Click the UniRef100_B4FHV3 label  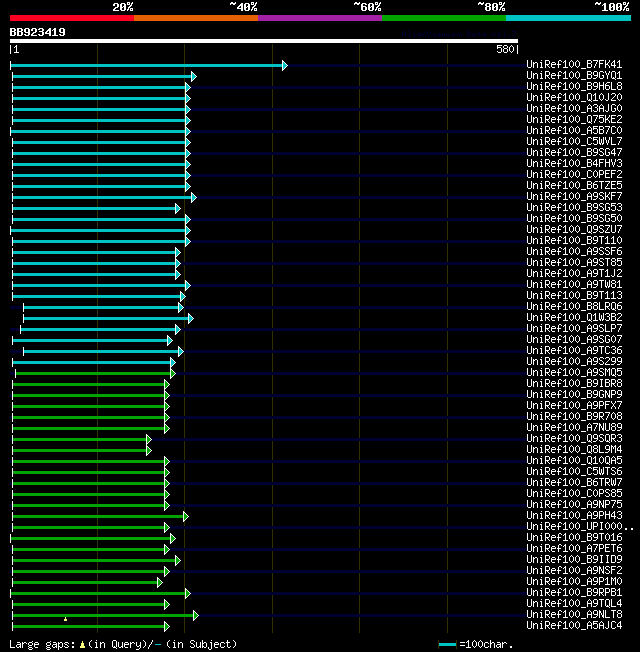[x=574, y=163]
